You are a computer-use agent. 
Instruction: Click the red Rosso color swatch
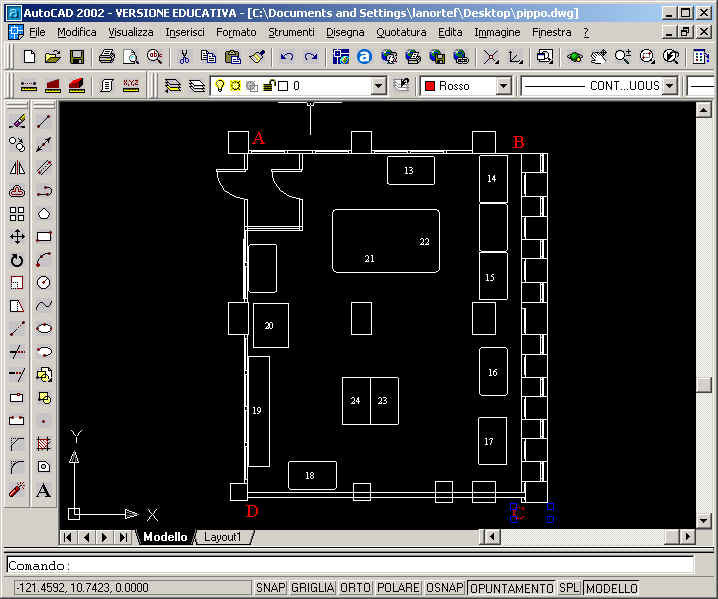point(430,86)
